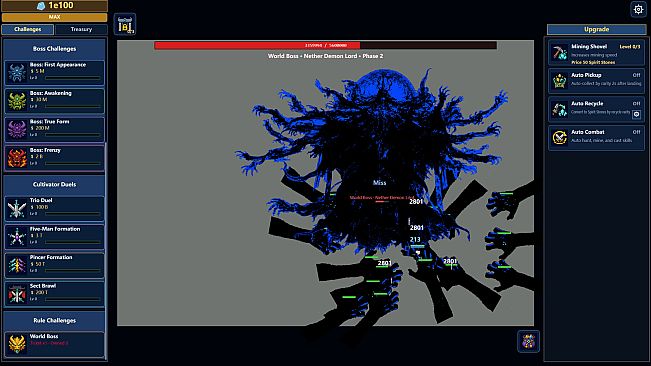Click the MAX button

click(54, 17)
